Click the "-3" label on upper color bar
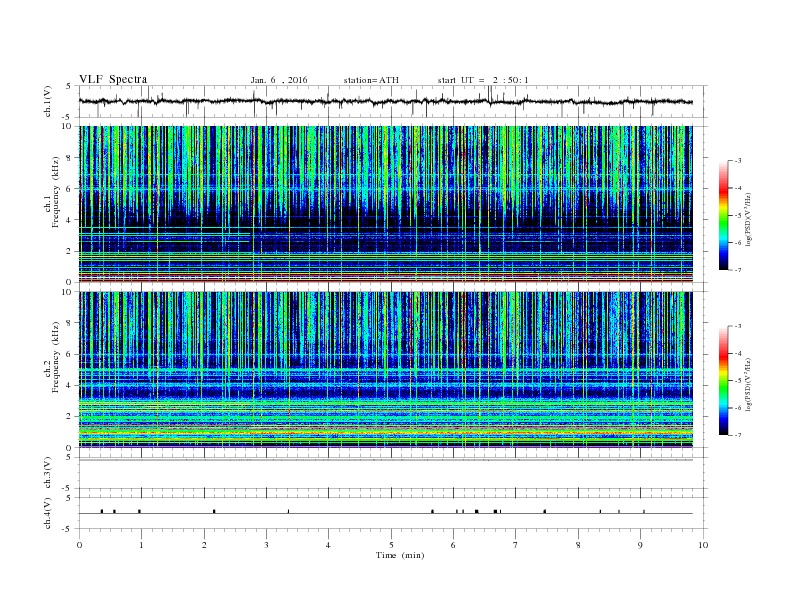This screenshot has height=612, width=792. [x=738, y=161]
